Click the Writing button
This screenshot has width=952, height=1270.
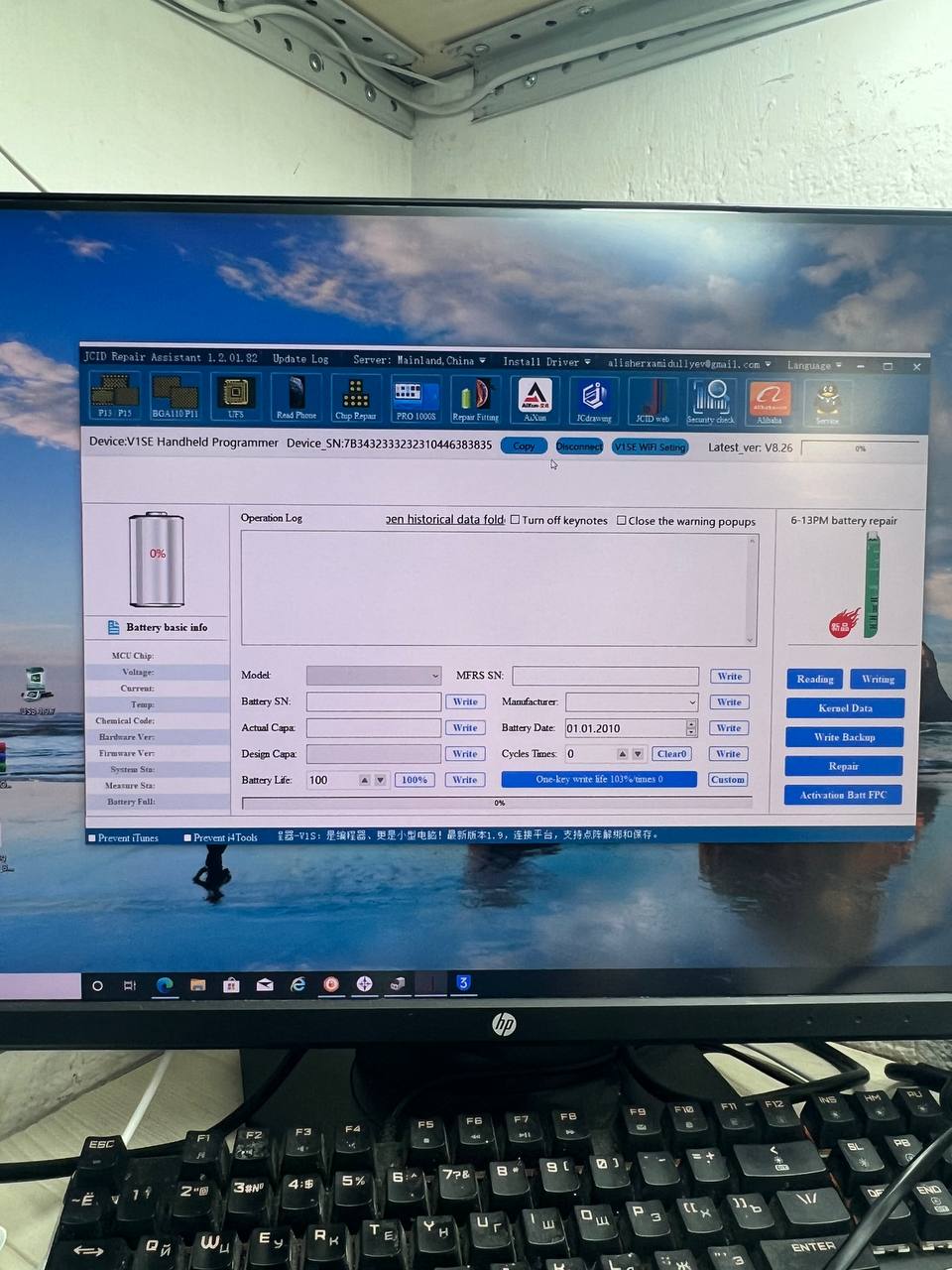(x=878, y=680)
